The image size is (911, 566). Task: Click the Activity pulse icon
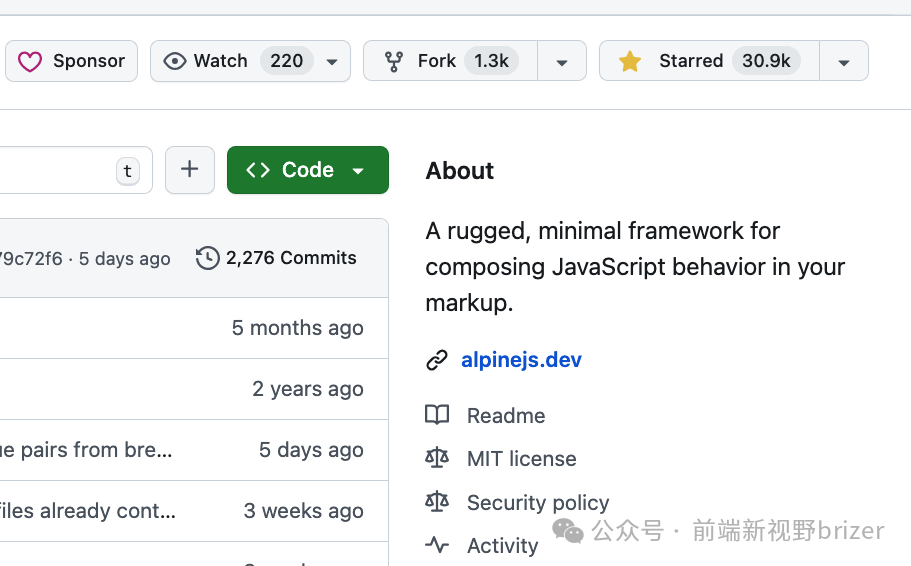(x=437, y=545)
